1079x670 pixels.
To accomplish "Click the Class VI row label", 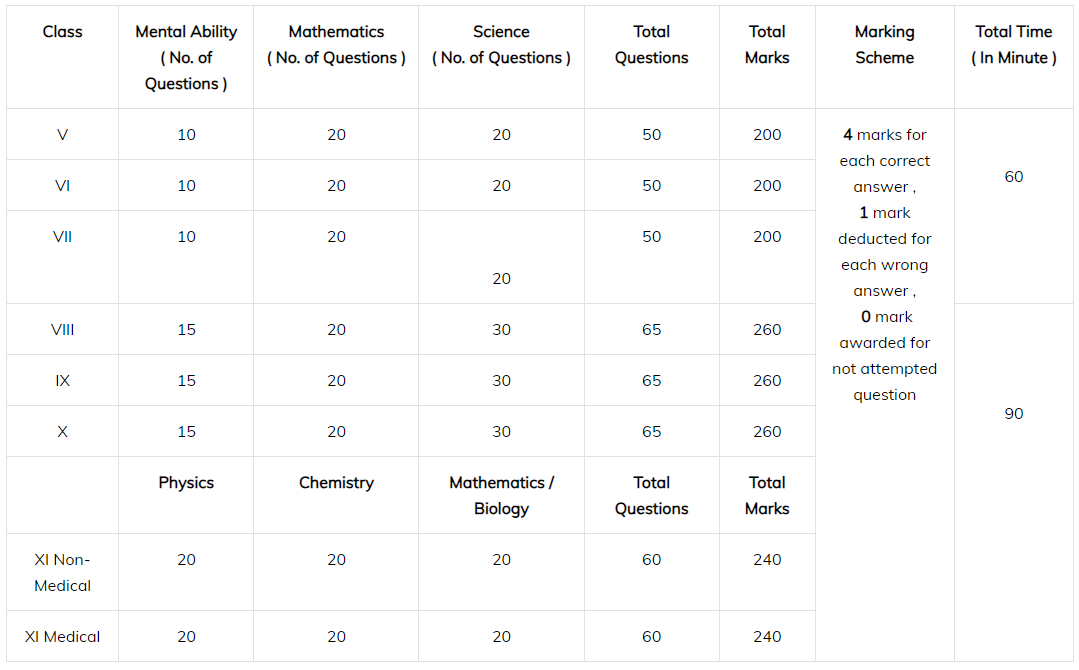I will 62,186.
